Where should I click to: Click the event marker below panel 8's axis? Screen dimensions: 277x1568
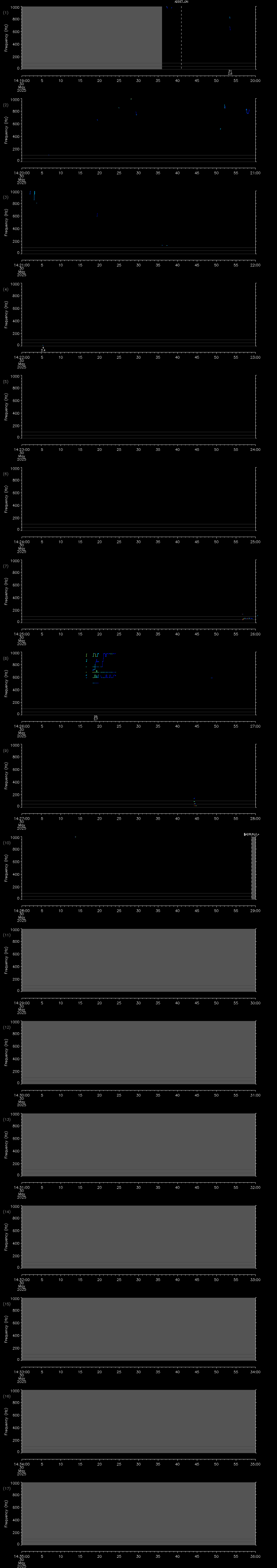(x=95, y=718)
